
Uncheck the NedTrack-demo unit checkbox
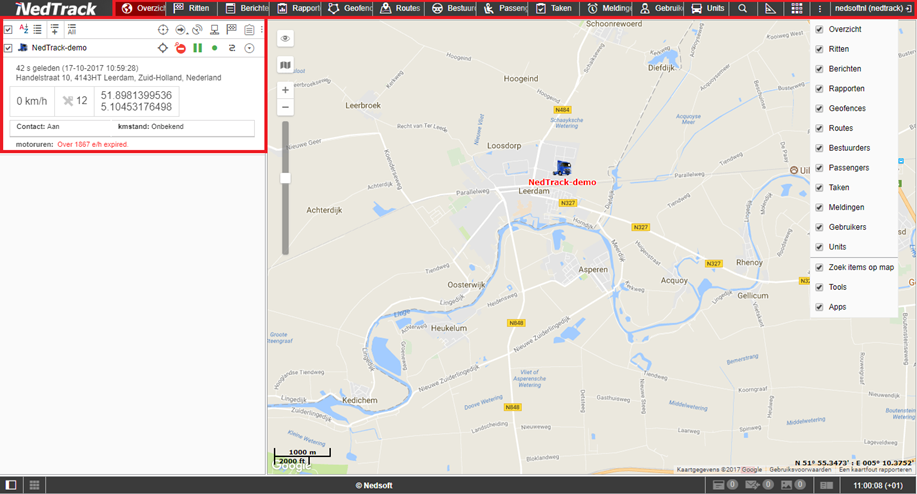(x=8, y=48)
